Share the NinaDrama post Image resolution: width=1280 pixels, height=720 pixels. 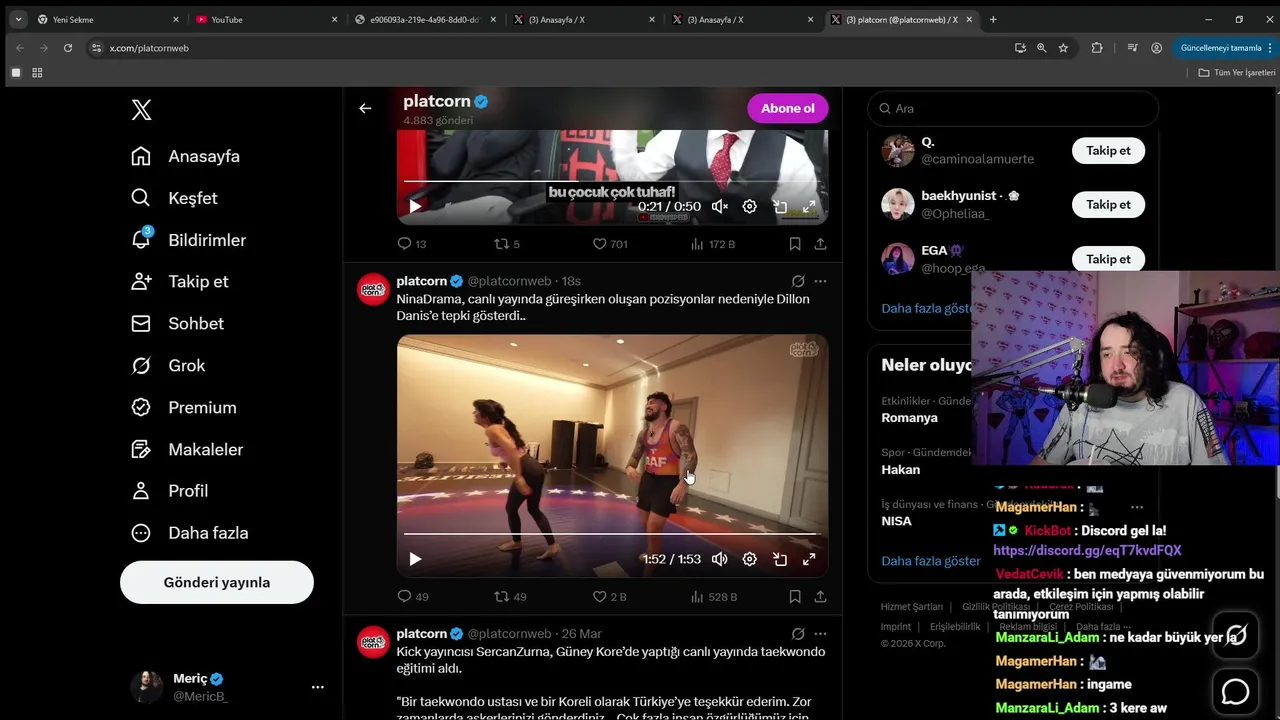(820, 597)
